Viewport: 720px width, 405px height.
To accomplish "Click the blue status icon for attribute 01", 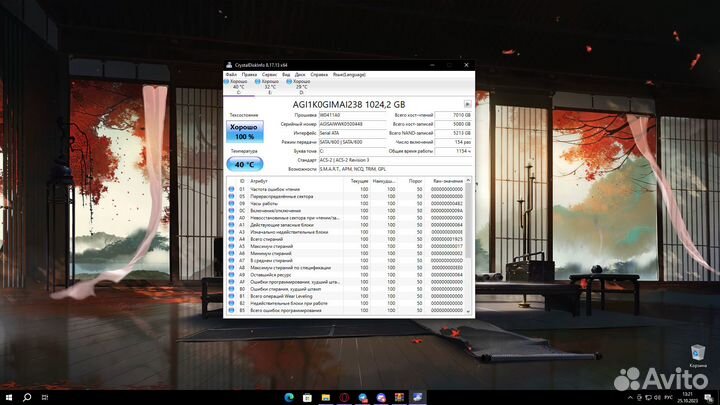I will coord(230,189).
